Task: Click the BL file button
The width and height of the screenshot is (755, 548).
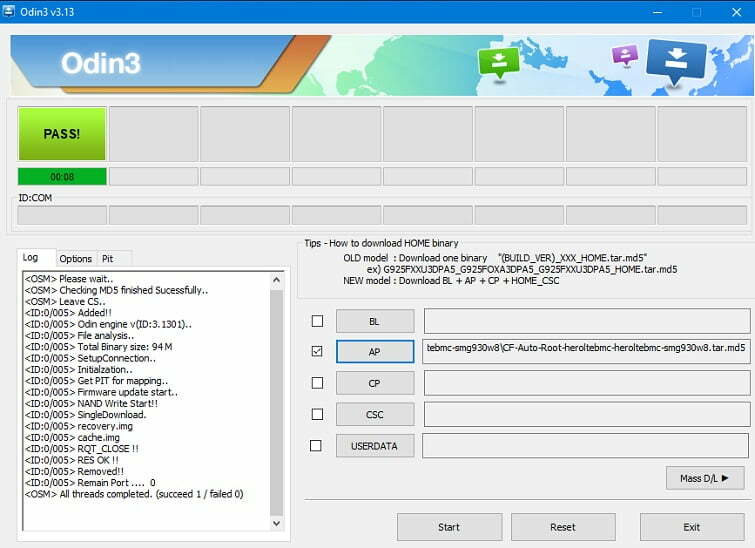Action: pos(375,321)
